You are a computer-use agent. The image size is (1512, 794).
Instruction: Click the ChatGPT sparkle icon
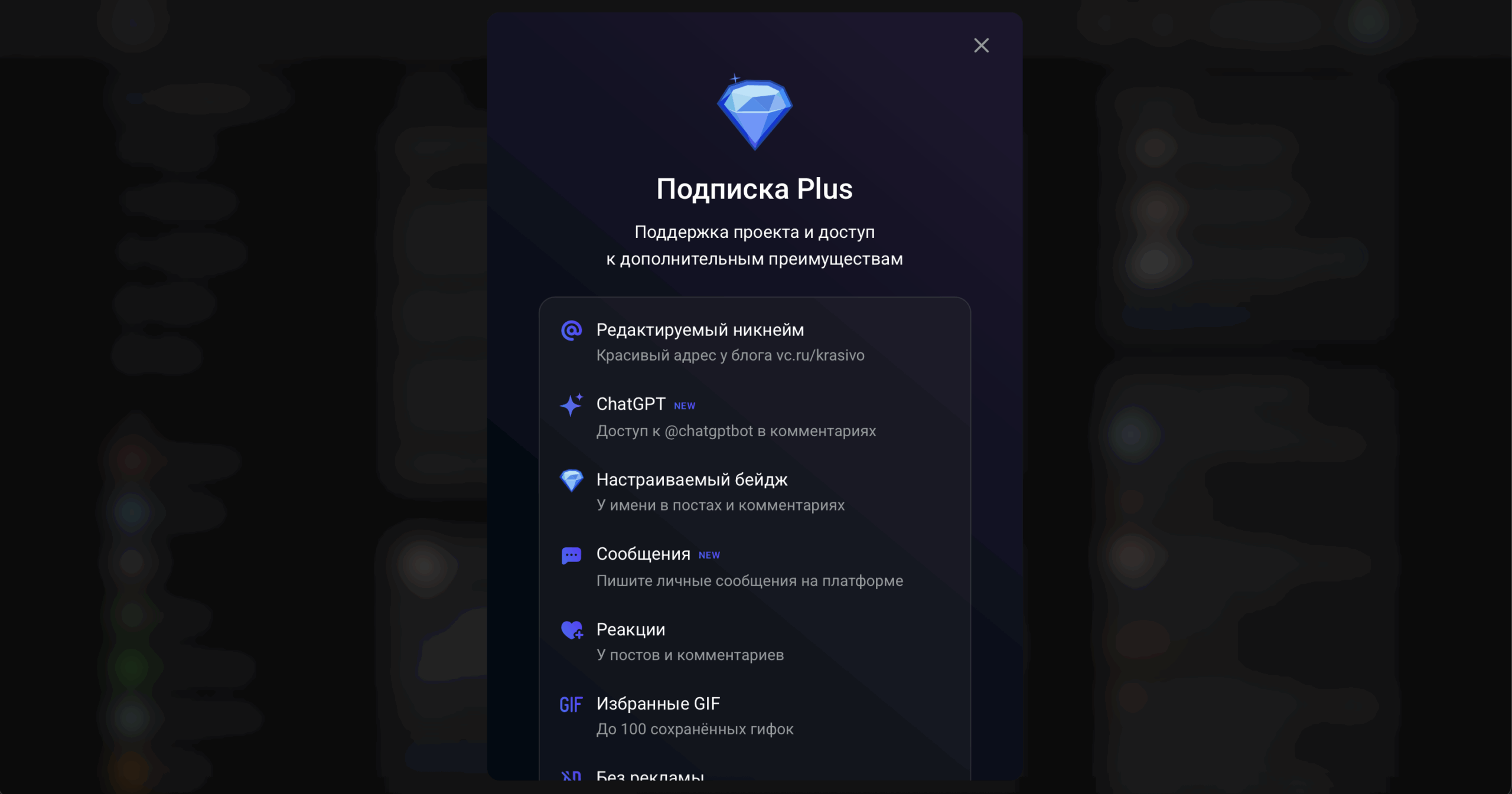[571, 405]
